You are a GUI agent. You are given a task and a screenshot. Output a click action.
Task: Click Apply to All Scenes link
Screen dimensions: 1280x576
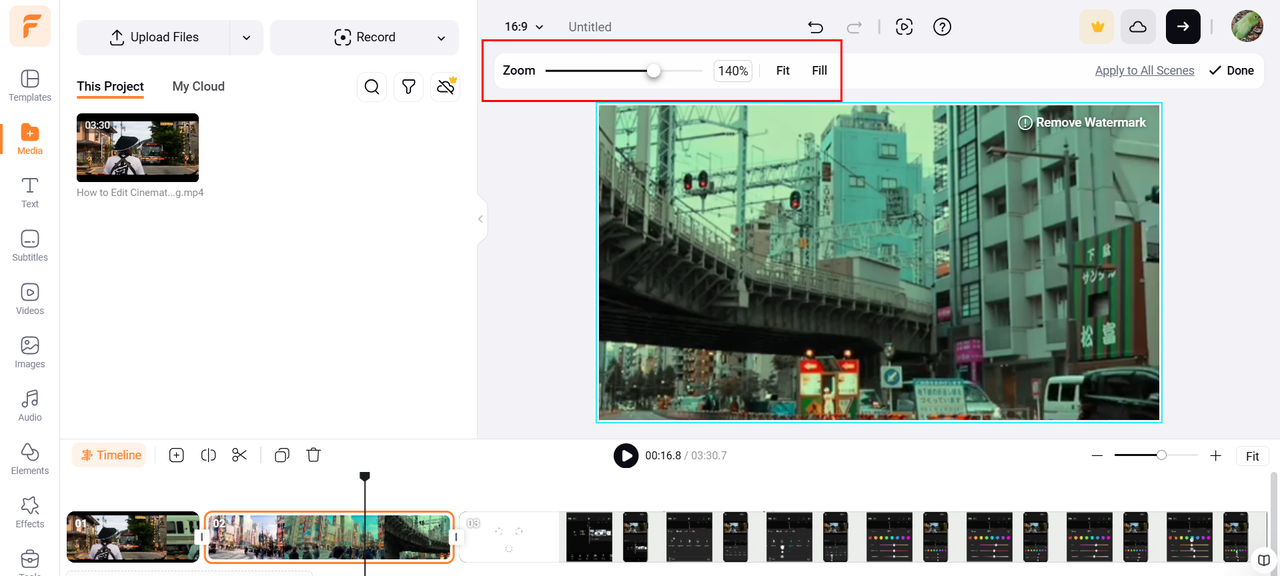(1145, 71)
